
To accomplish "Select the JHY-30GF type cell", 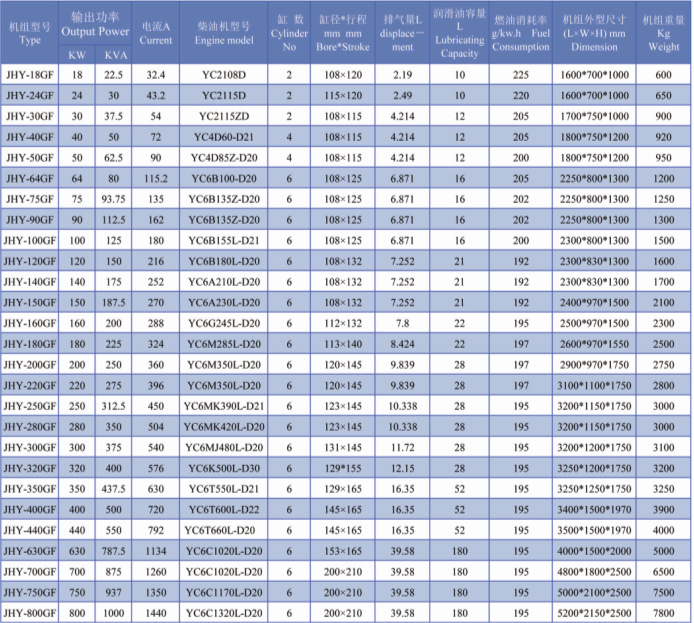I will [30, 116].
